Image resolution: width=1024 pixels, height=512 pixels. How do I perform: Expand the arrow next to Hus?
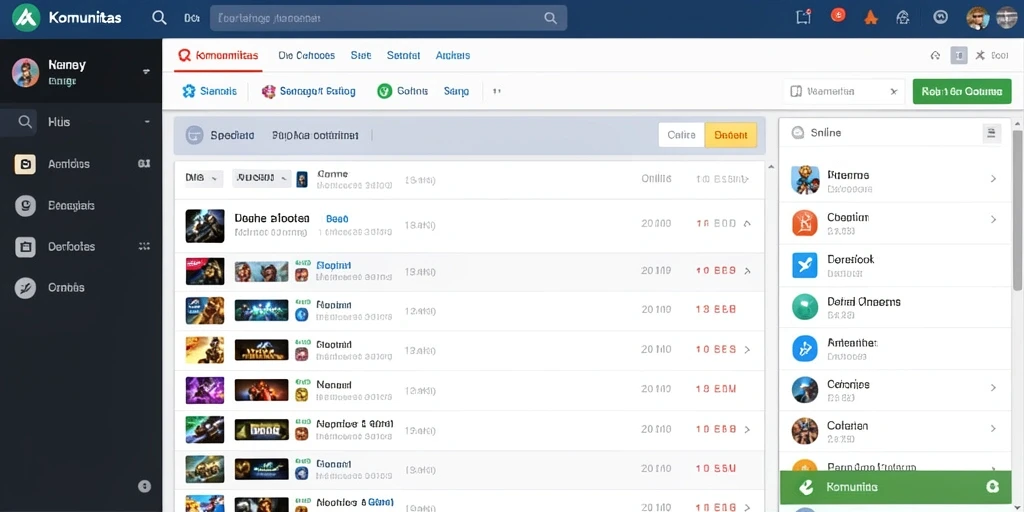tap(147, 121)
